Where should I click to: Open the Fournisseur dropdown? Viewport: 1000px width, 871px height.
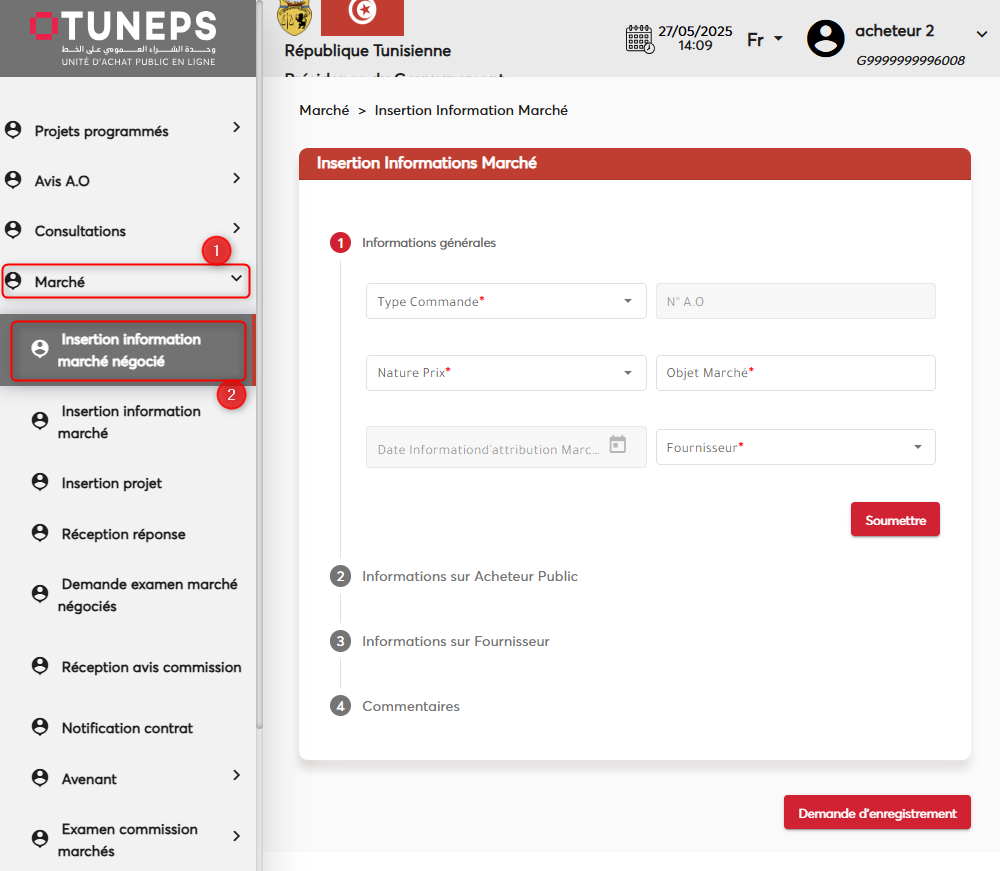click(x=795, y=448)
